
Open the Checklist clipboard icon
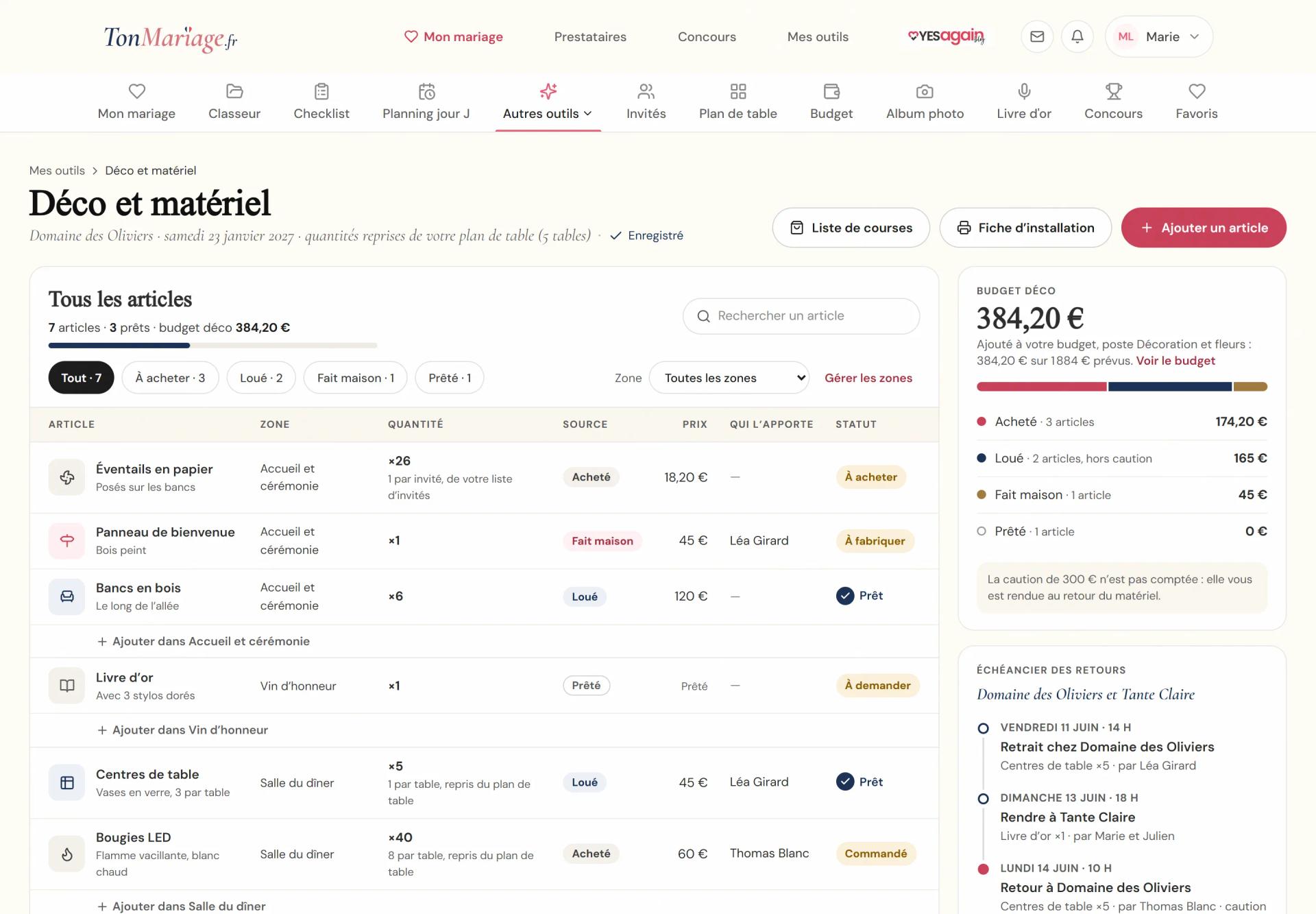[321, 91]
